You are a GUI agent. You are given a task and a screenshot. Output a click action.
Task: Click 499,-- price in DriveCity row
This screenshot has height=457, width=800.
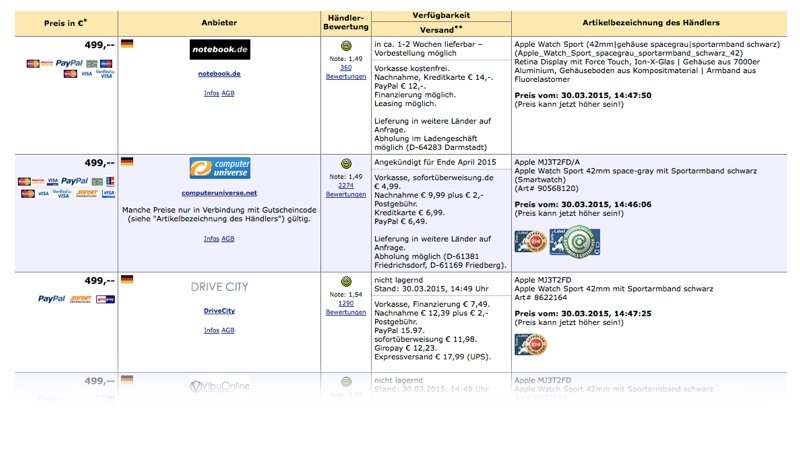(99, 281)
